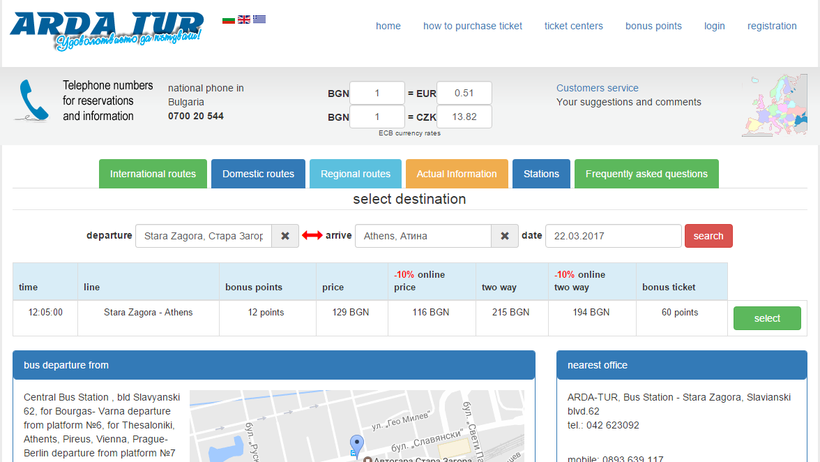Select the Stara Zagora - Athens trip
Viewport: 820px width, 462px height.
pyautogui.click(x=766, y=318)
